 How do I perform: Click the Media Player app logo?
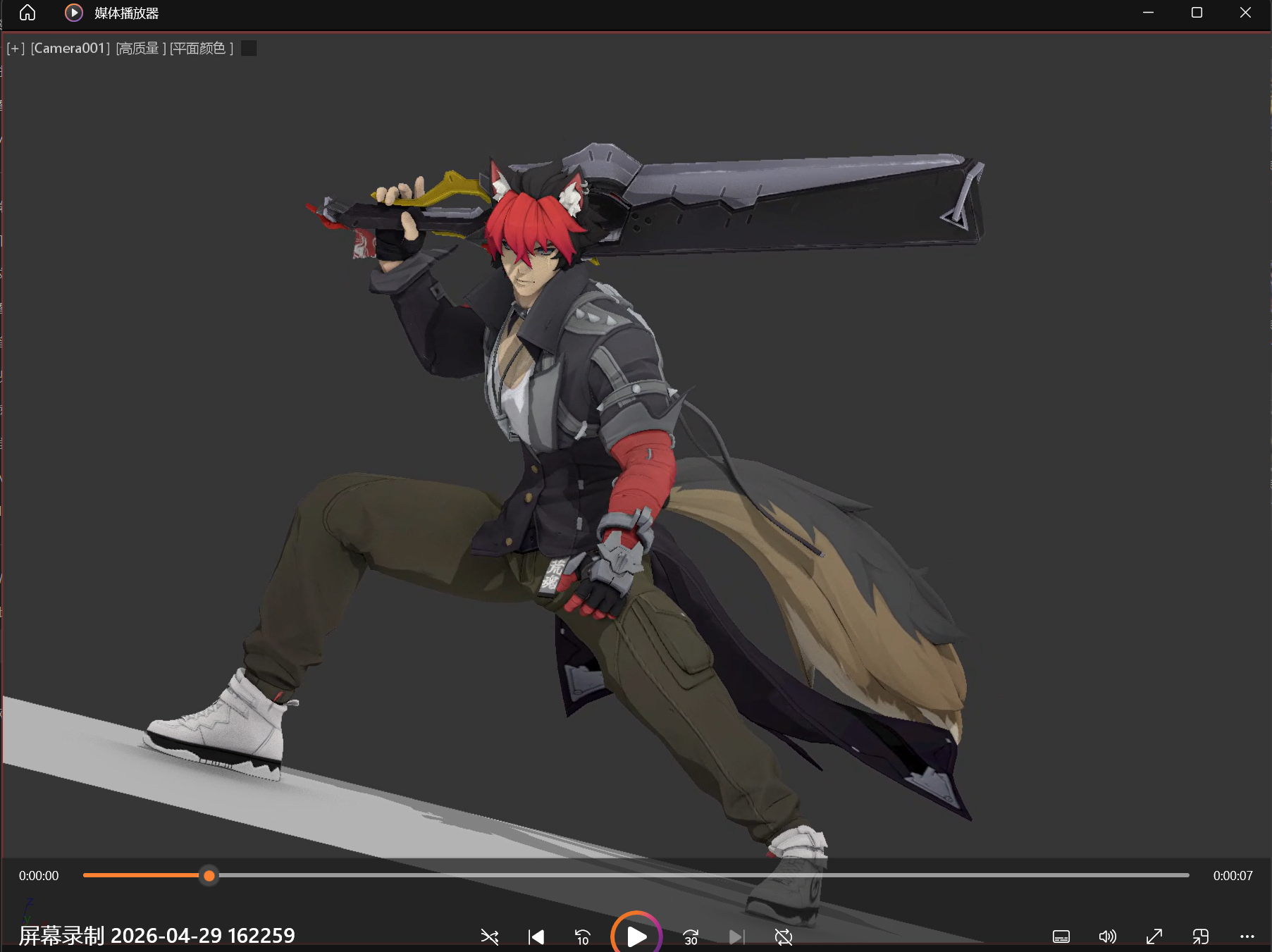[x=74, y=13]
